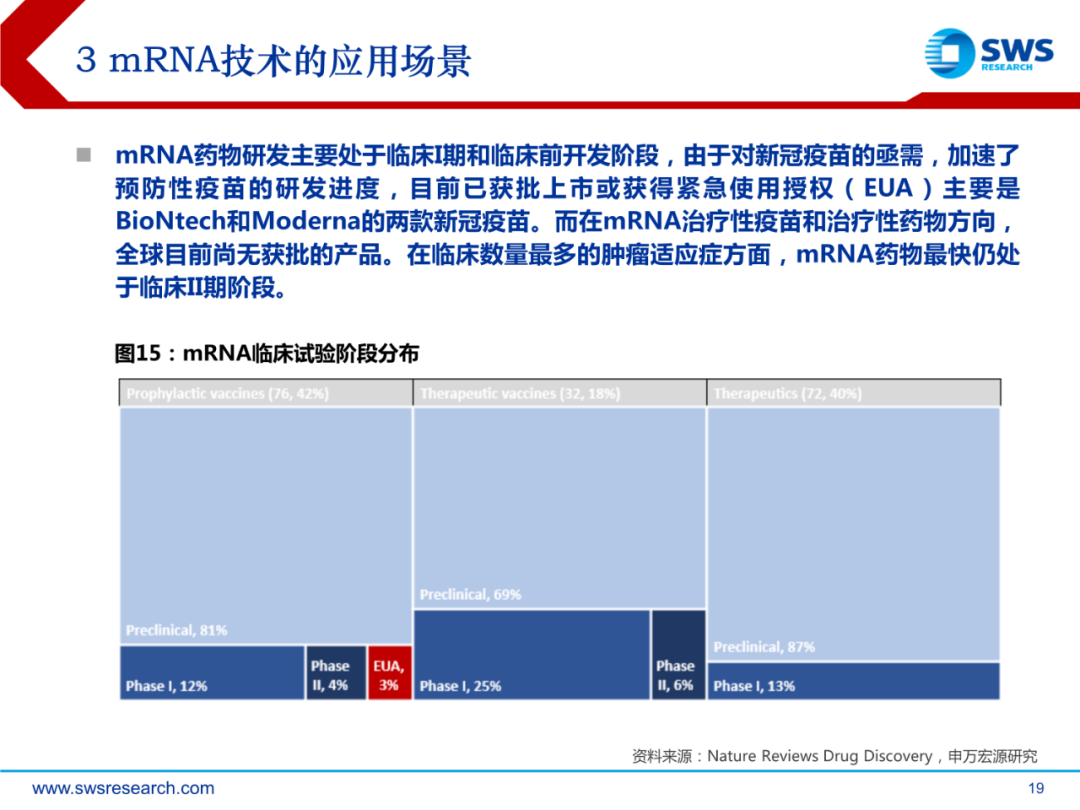Click the red EUA 3% block
The width and height of the screenshot is (1080, 810).
pos(389,673)
